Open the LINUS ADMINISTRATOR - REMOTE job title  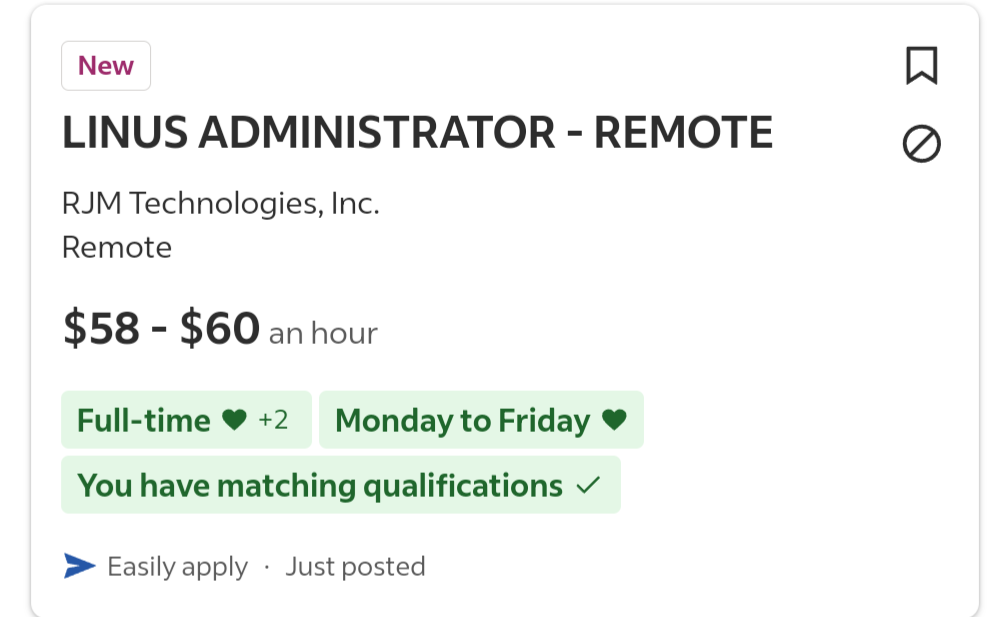(x=417, y=132)
